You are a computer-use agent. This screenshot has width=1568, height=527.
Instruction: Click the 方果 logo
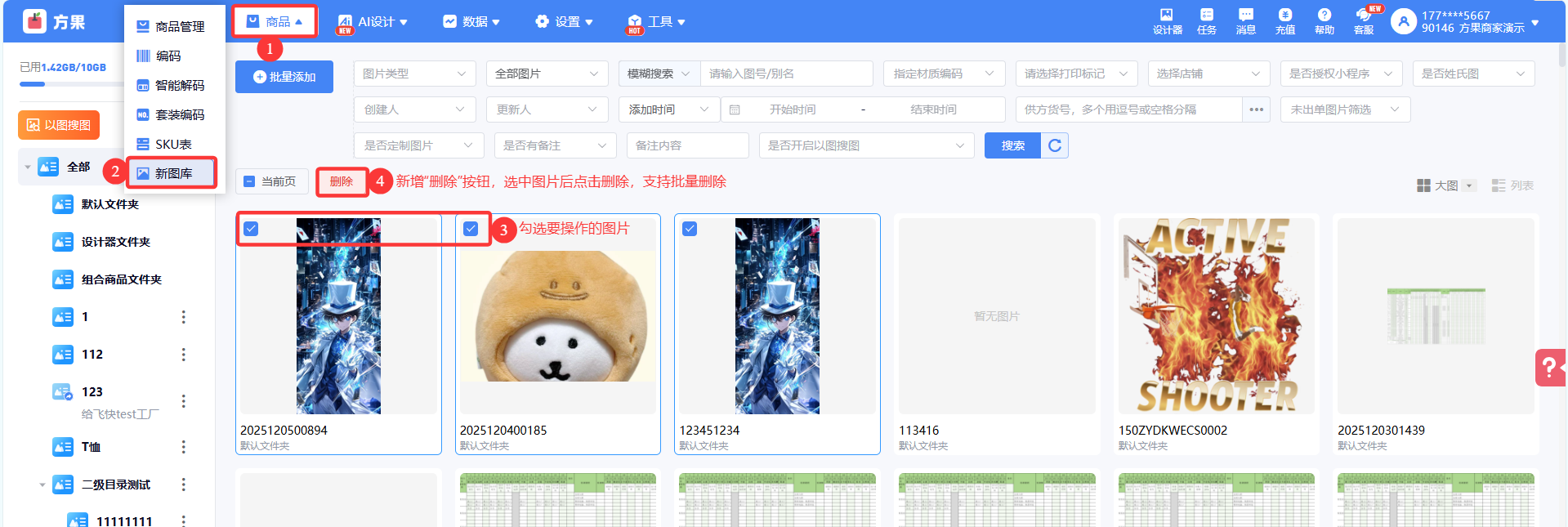click(x=54, y=22)
